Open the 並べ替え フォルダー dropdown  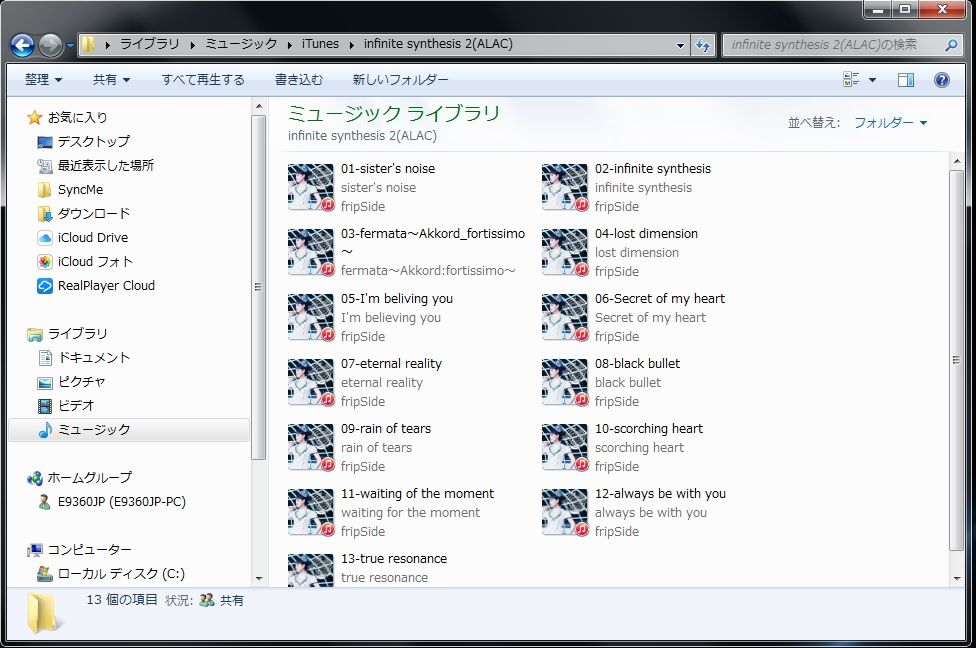(890, 123)
